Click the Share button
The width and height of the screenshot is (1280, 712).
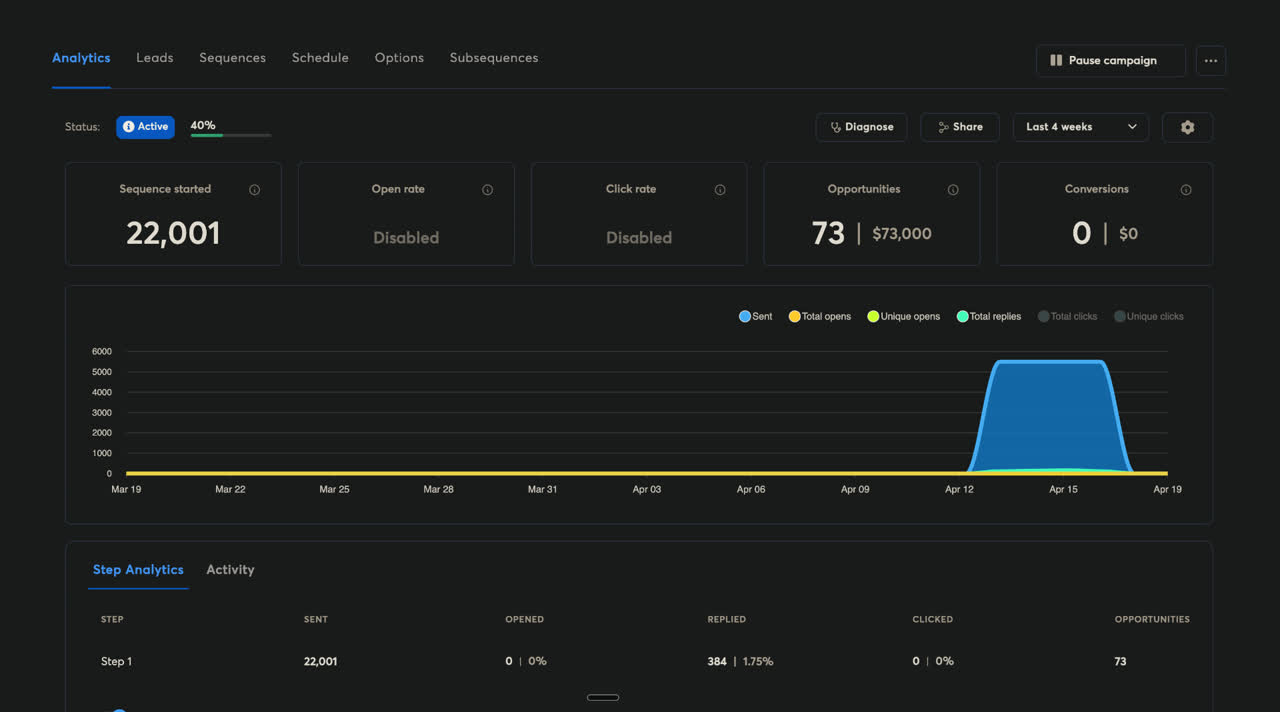click(960, 127)
